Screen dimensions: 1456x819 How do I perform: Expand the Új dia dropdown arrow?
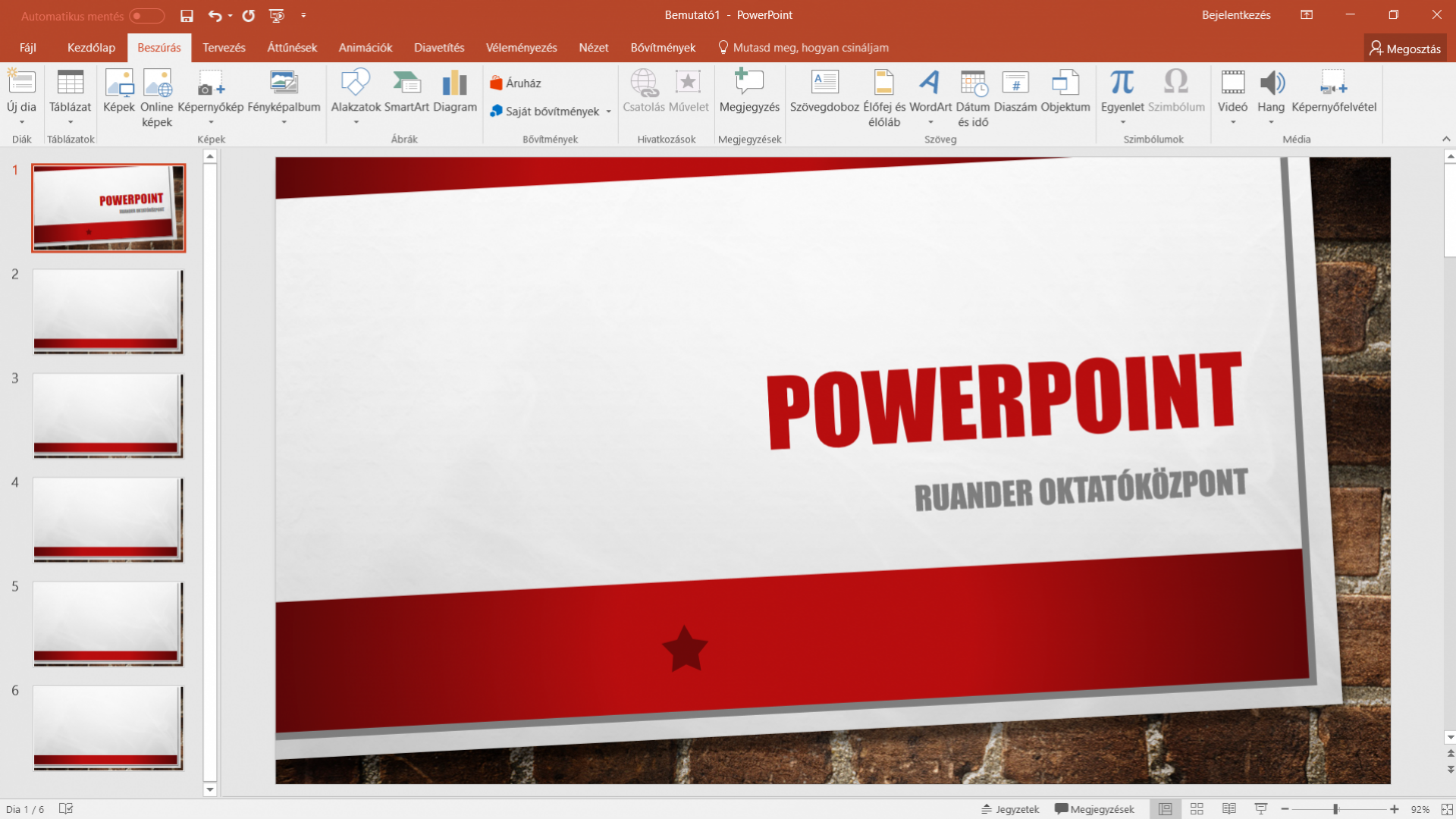tap(22, 122)
